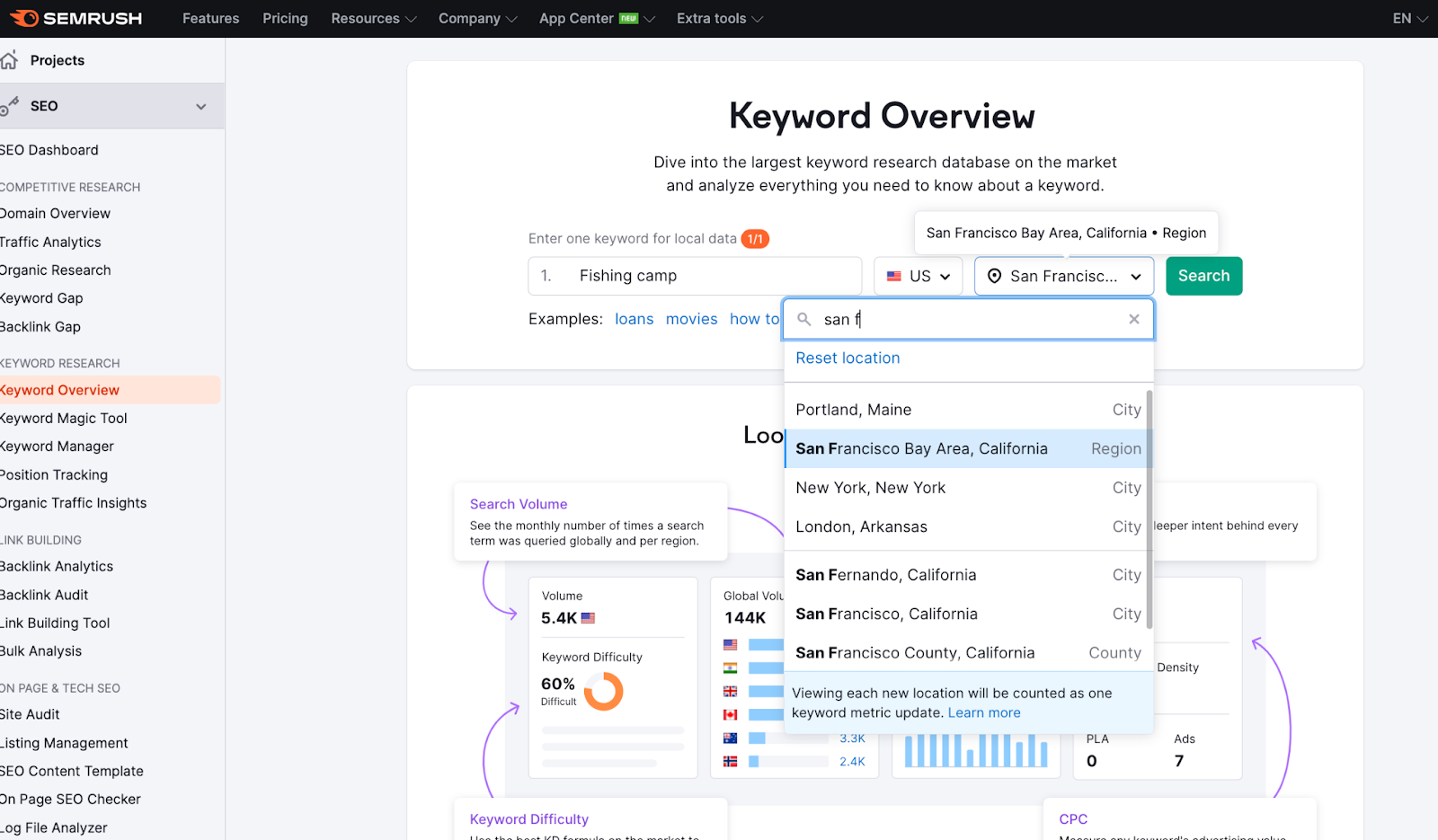
Task: Open Link Building Tool in sidebar
Action: pos(55,623)
